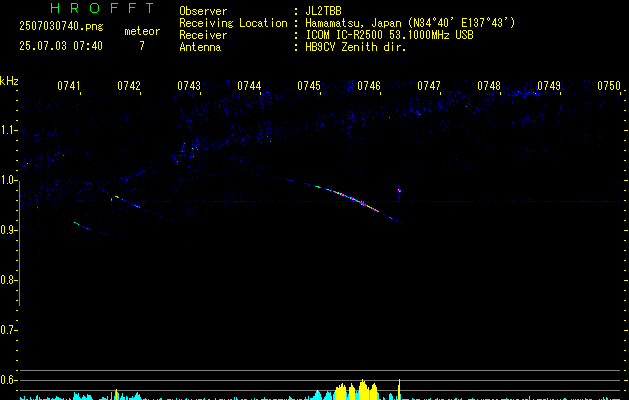629x400 pixels.
Task: Click the HB9CV Zenith dir. text
Action: click(x=356, y=47)
